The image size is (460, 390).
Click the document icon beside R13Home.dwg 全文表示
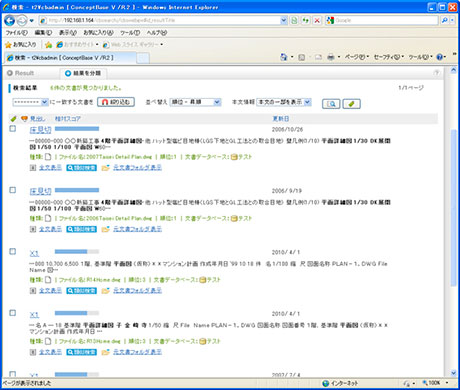(x=32, y=352)
